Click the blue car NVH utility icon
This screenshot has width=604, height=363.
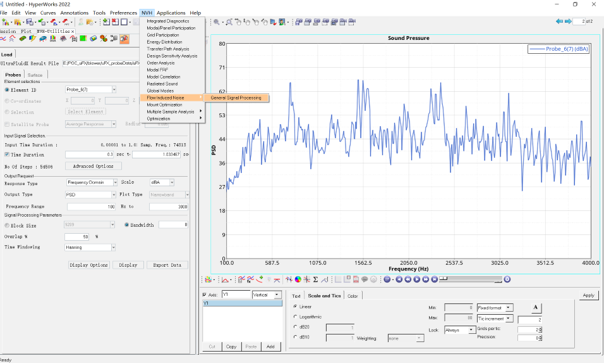(x=43, y=39)
